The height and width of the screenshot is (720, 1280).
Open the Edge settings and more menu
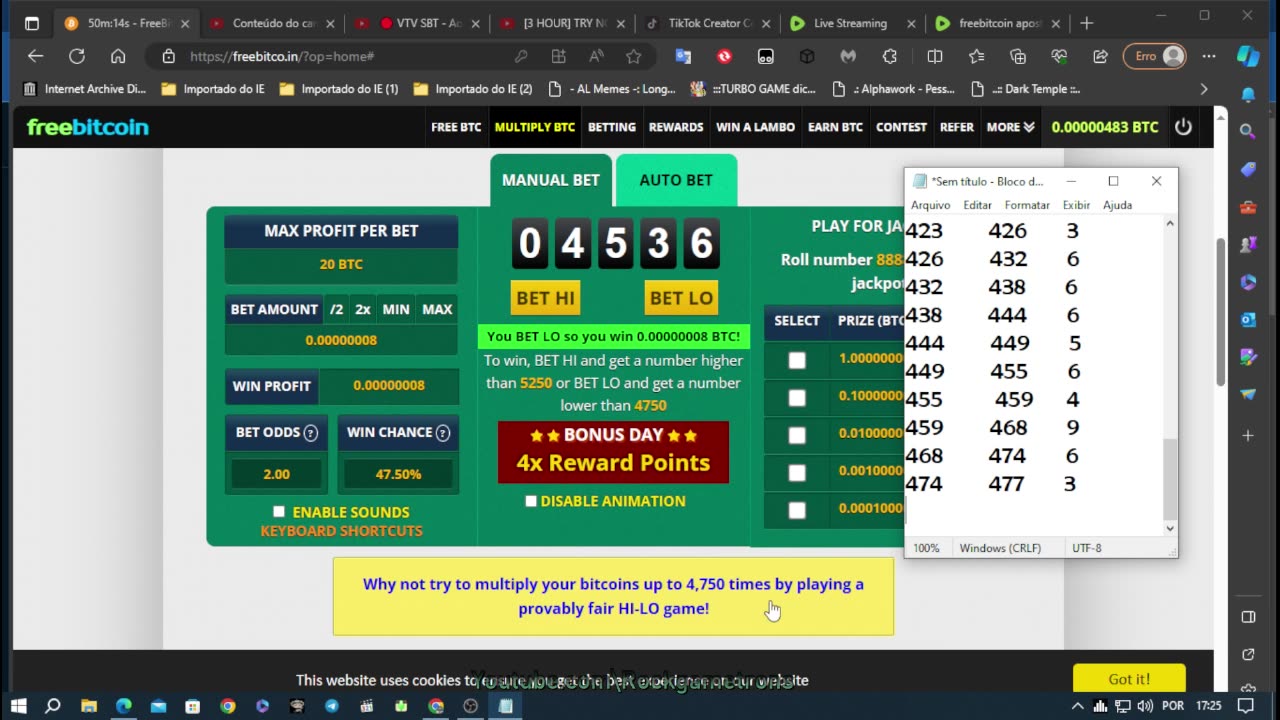[x=1208, y=57]
